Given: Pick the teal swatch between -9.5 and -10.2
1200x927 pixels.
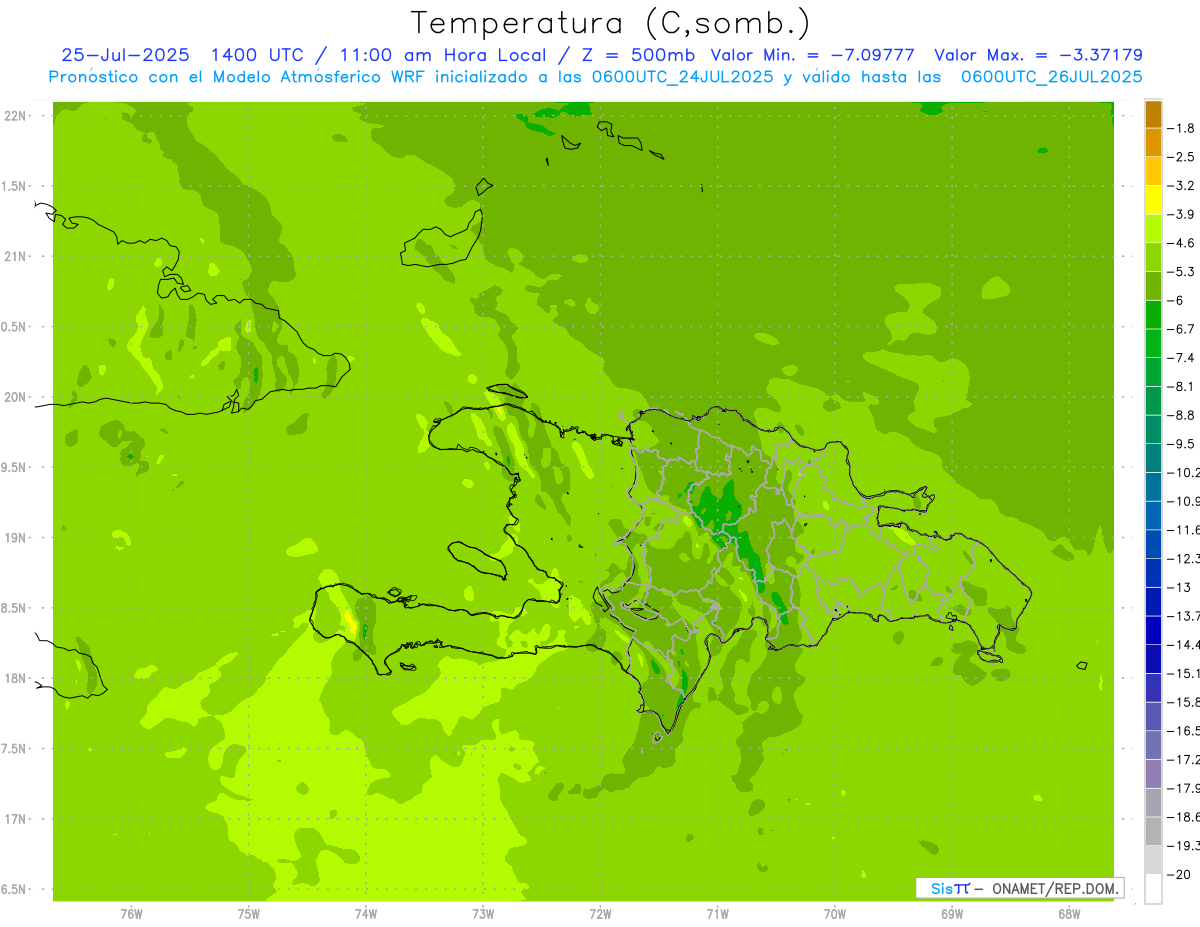Looking at the screenshot, I should tap(1153, 458).
